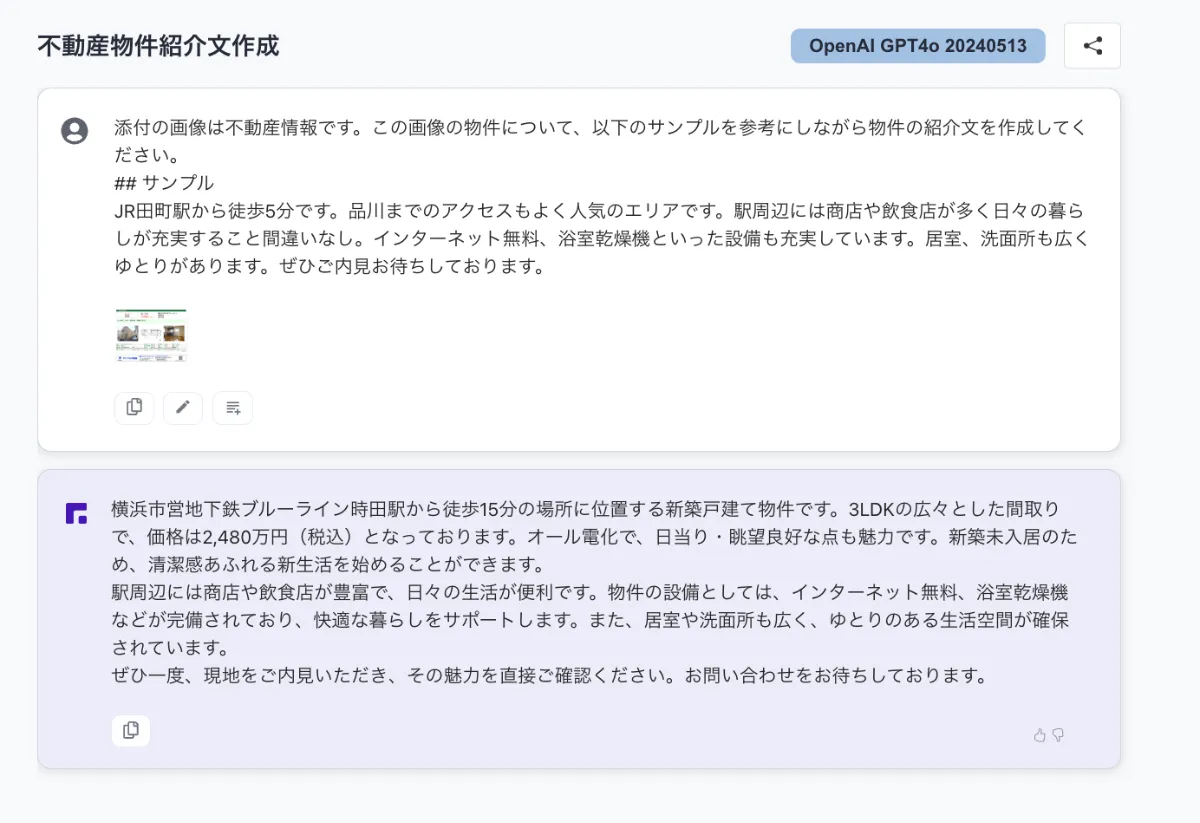This screenshot has width=1200, height=823.
Task: Click the user avatar icon
Action: [75, 131]
